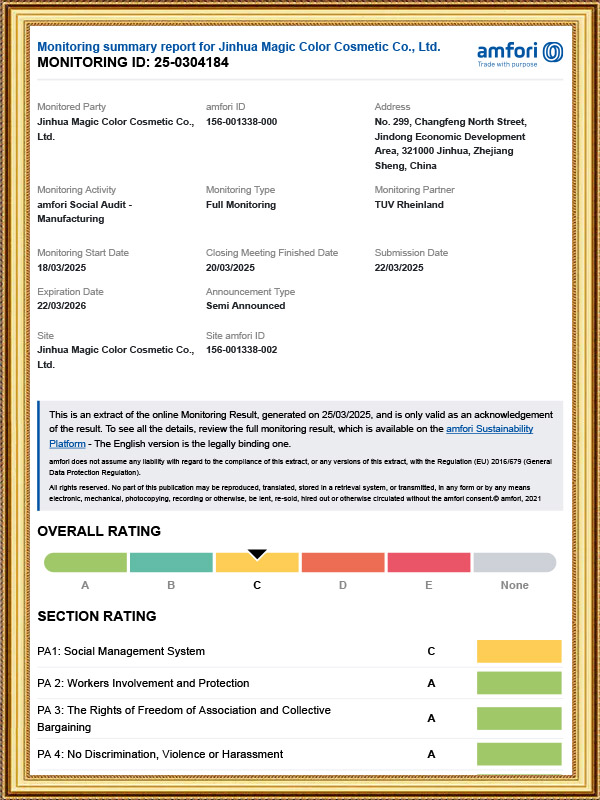Click the report title heading
This screenshot has width=600, height=800.
(x=239, y=47)
